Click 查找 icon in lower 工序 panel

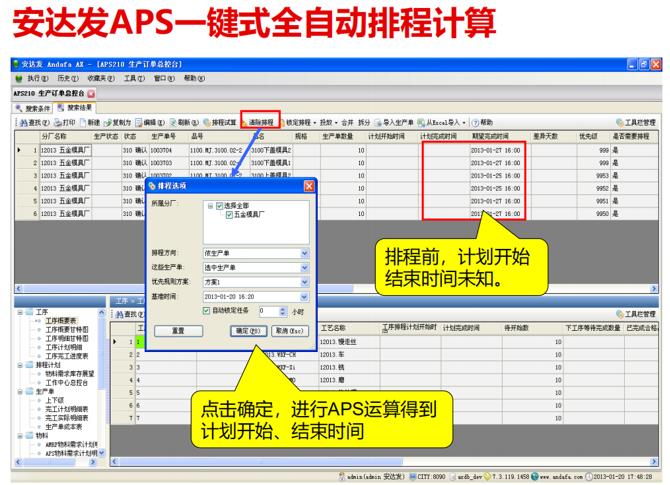(120, 315)
